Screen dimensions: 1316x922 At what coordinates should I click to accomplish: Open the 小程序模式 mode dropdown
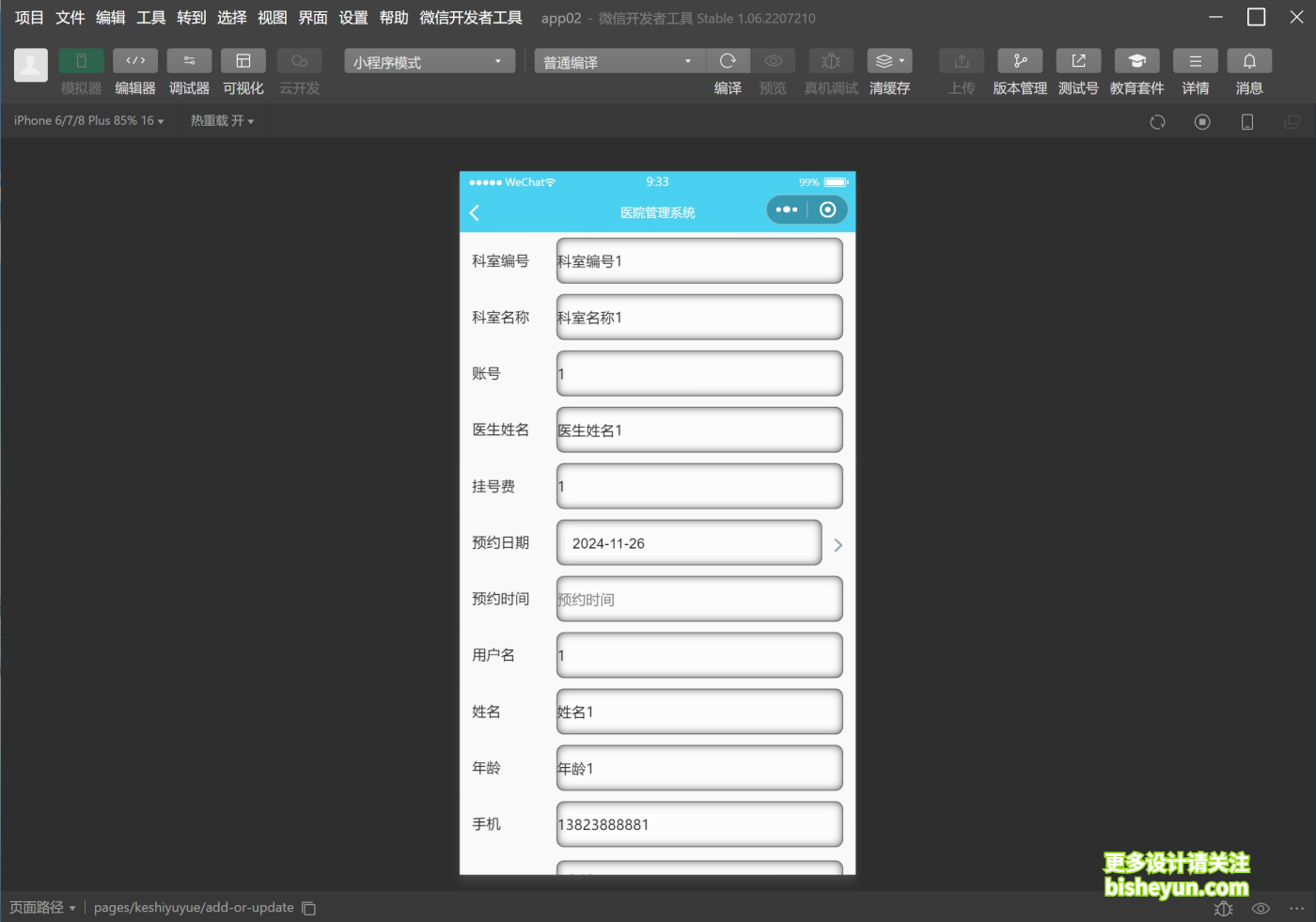430,62
